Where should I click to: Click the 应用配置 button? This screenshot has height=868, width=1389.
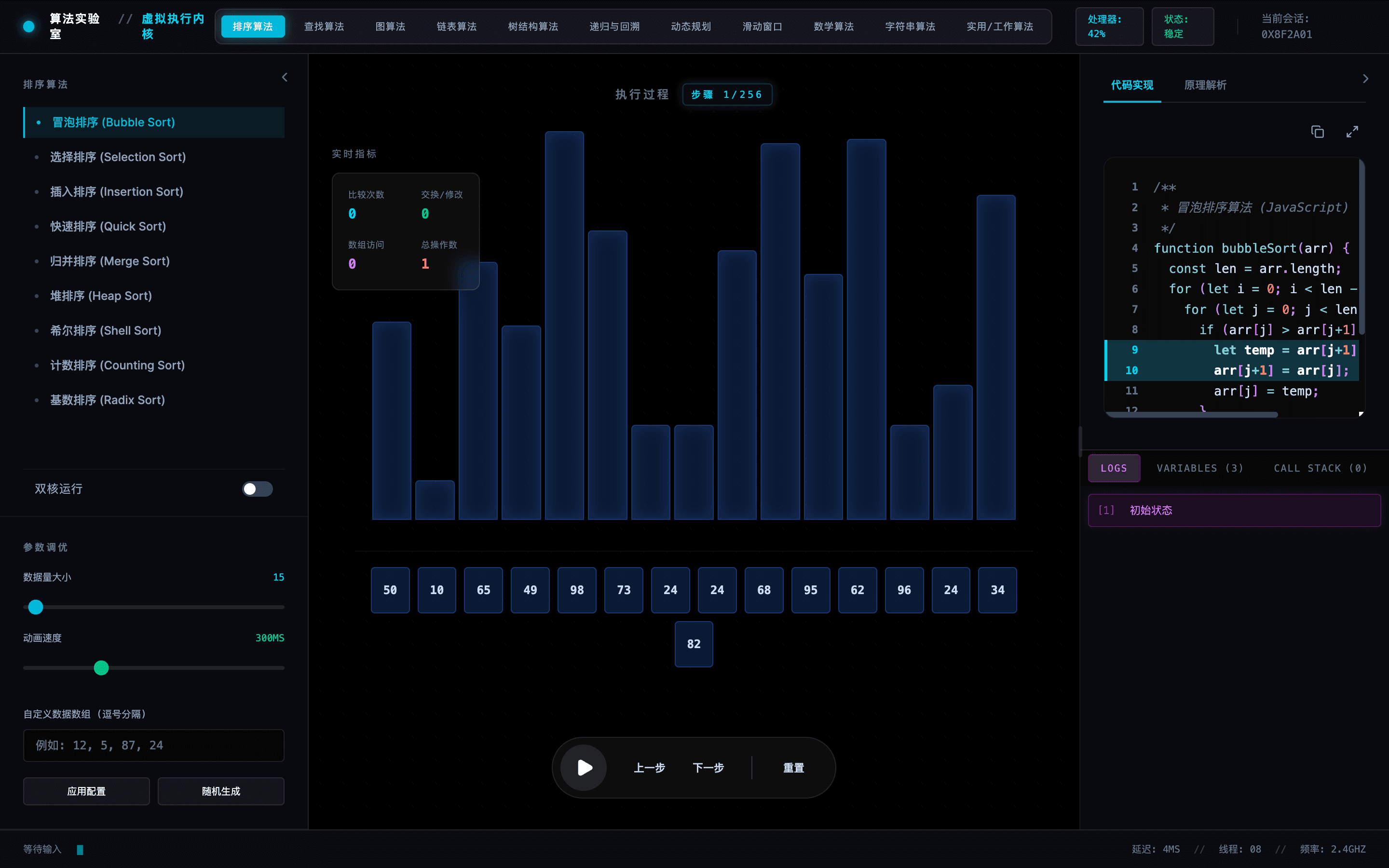86,791
